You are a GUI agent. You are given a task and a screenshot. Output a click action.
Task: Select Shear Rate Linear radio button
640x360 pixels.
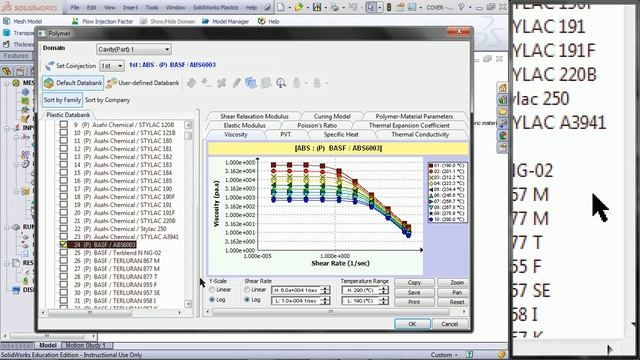(x=247, y=289)
